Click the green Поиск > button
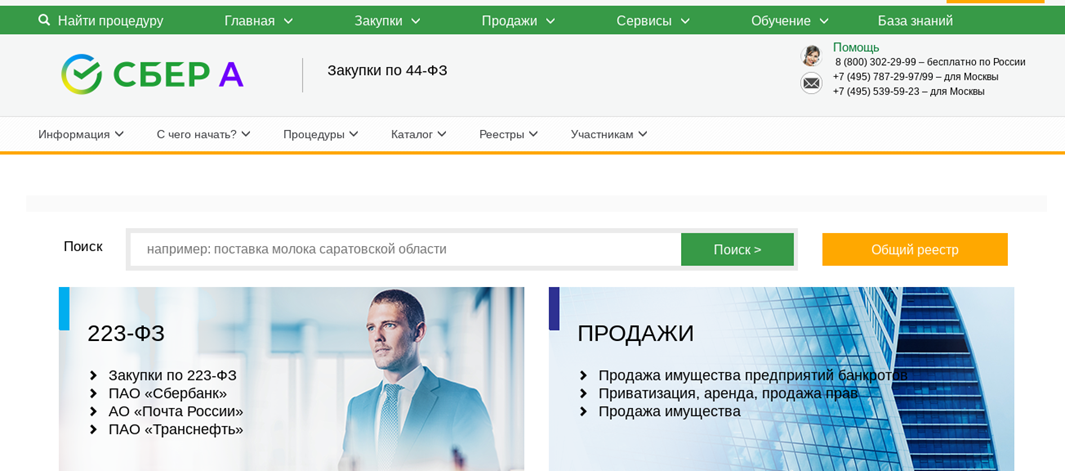The width and height of the screenshot is (1065, 471). click(x=737, y=249)
